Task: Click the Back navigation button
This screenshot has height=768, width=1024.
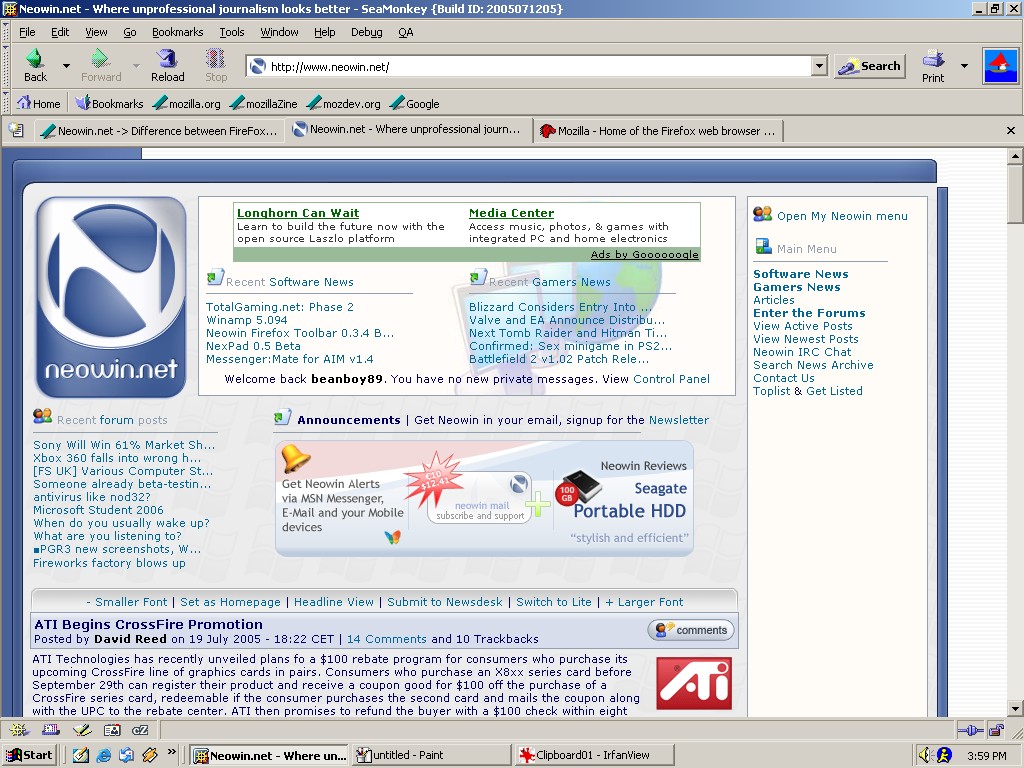Action: pos(35,65)
